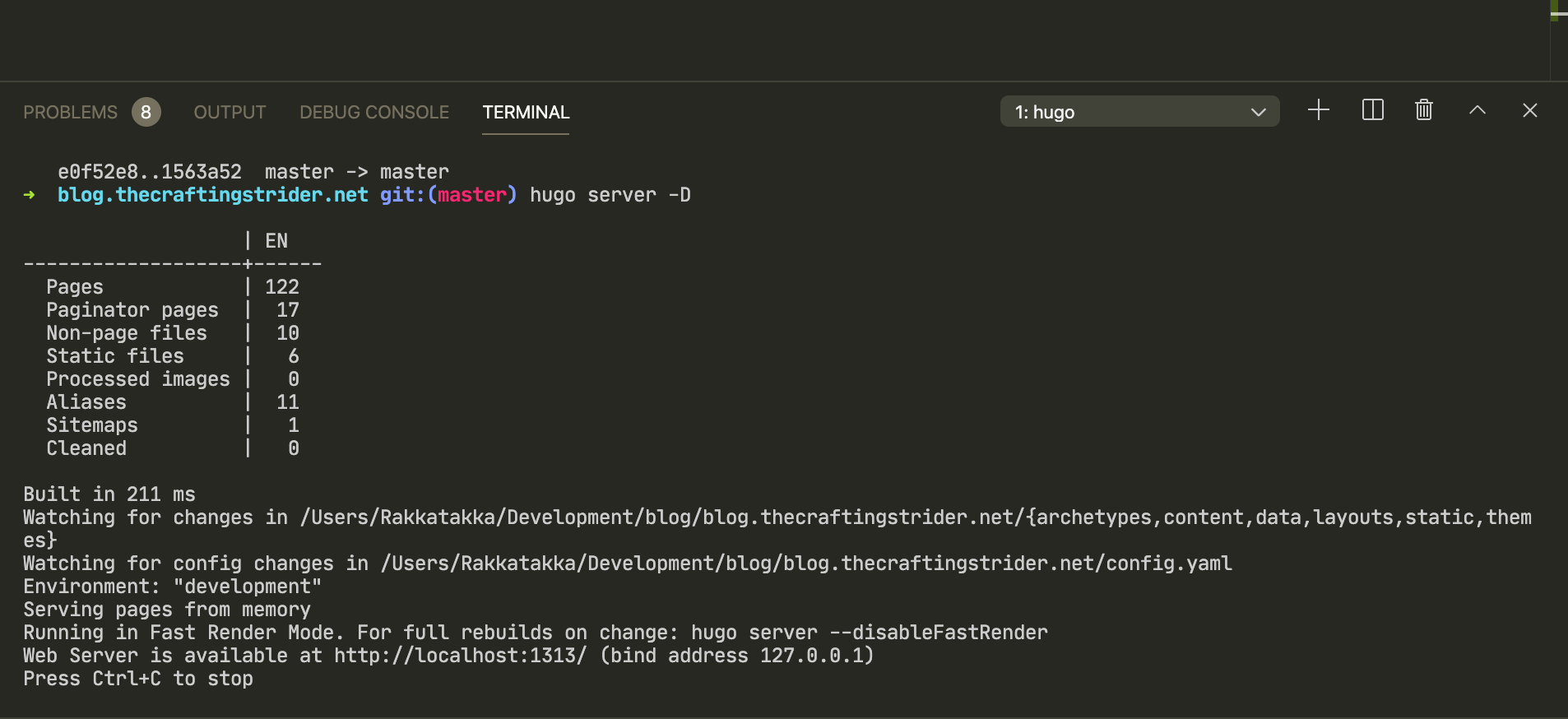Select the TERMINAL tab
This screenshot has width=1568, height=719.
526,112
